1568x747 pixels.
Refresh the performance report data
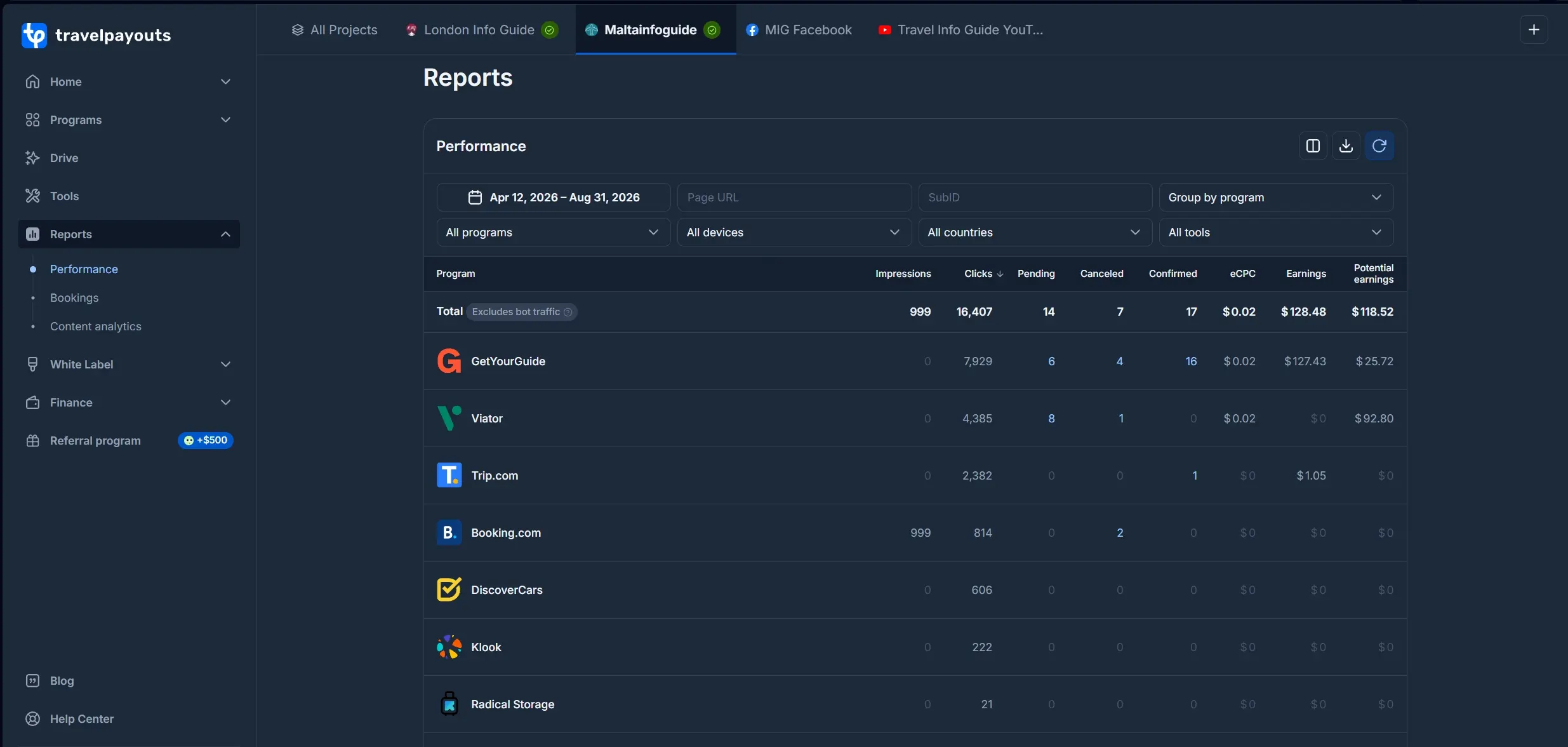click(1379, 146)
